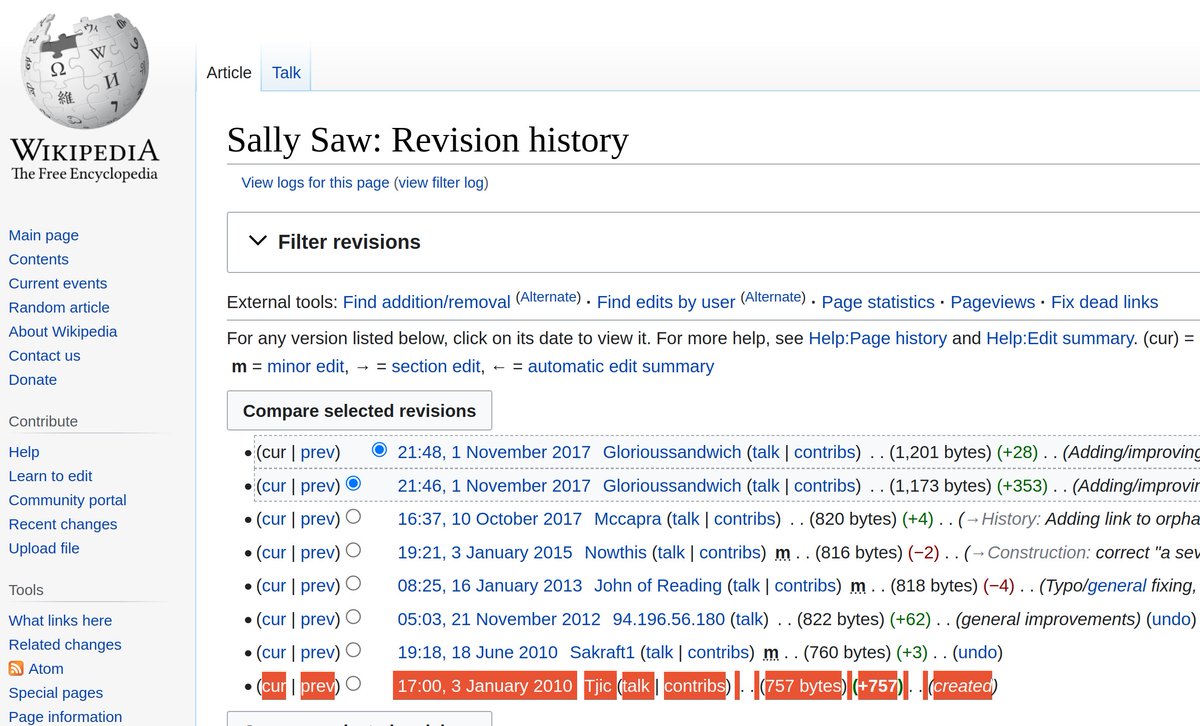The height and width of the screenshot is (726, 1200).
Task: Open Current events in sidebar
Action: pyautogui.click(x=57, y=283)
